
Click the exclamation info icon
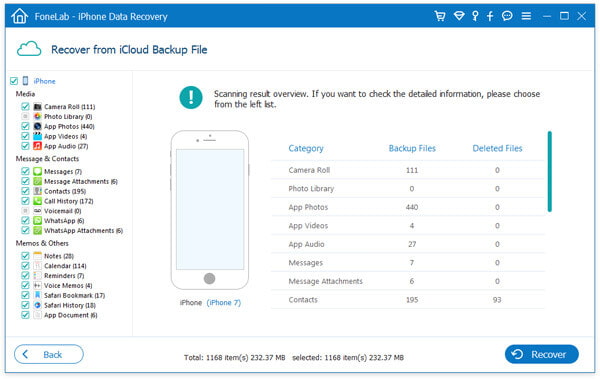[x=191, y=97]
